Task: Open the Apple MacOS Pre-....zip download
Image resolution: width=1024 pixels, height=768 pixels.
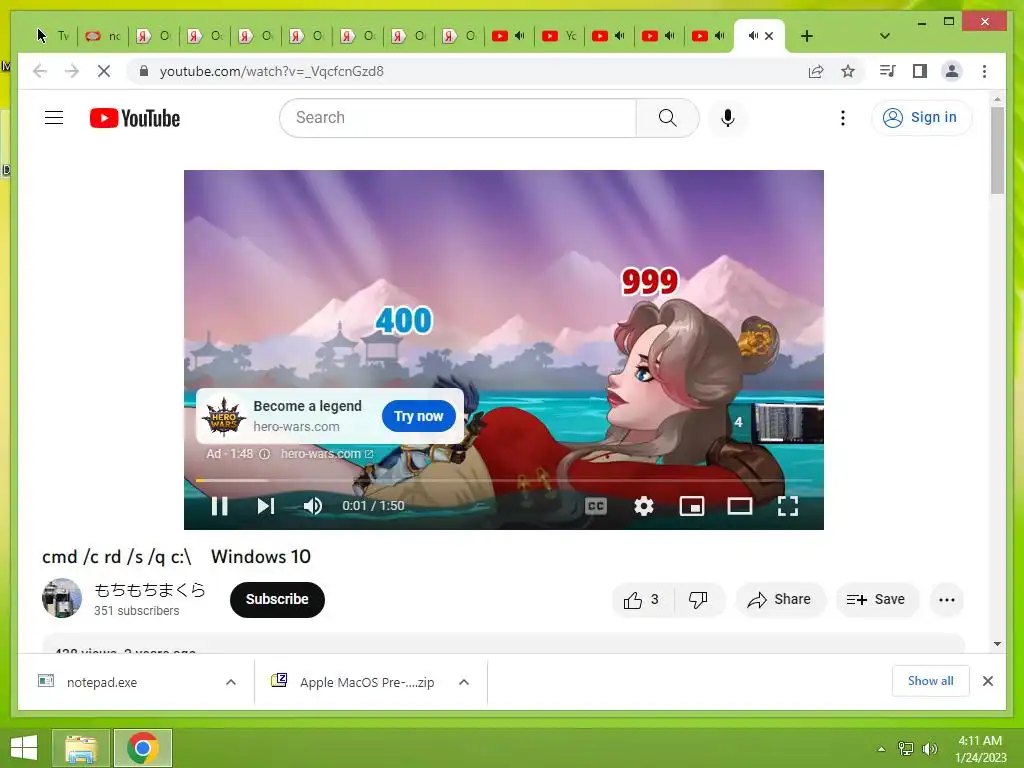Action: tap(353, 682)
